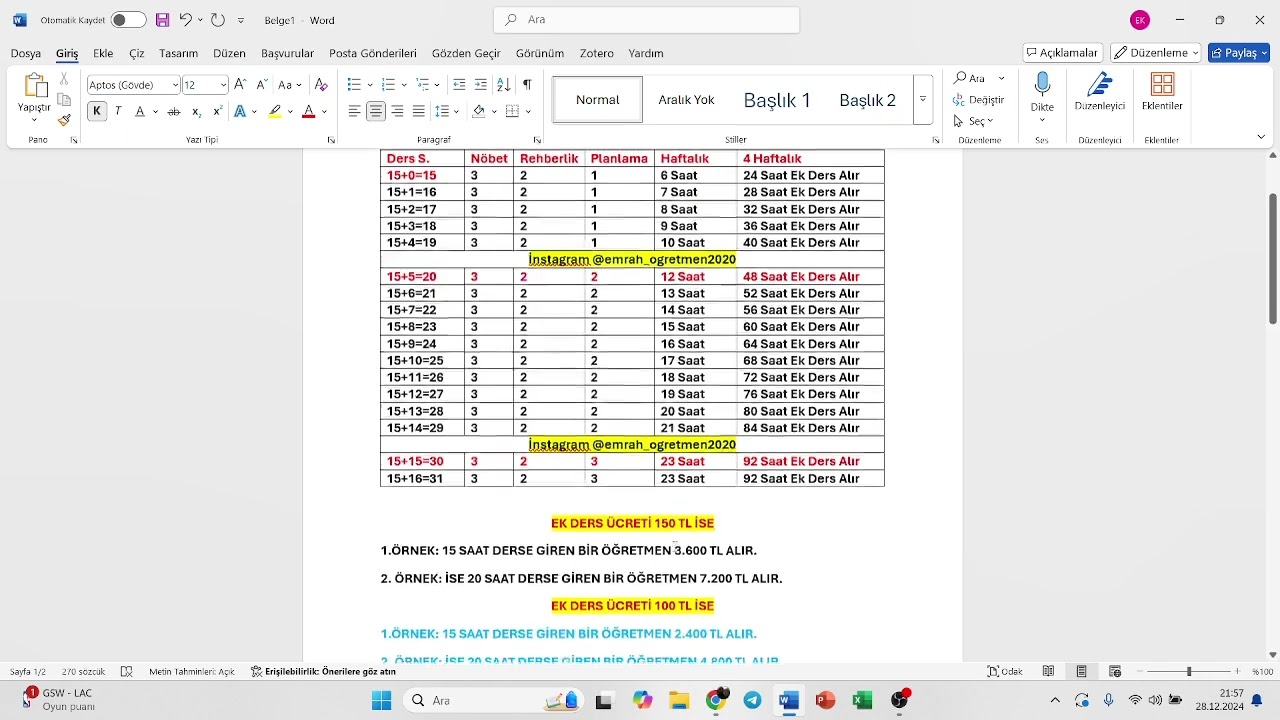This screenshot has width=1280, height=720.
Task: Toggle Otomatik Kaydet autosave switch
Action: point(128,20)
